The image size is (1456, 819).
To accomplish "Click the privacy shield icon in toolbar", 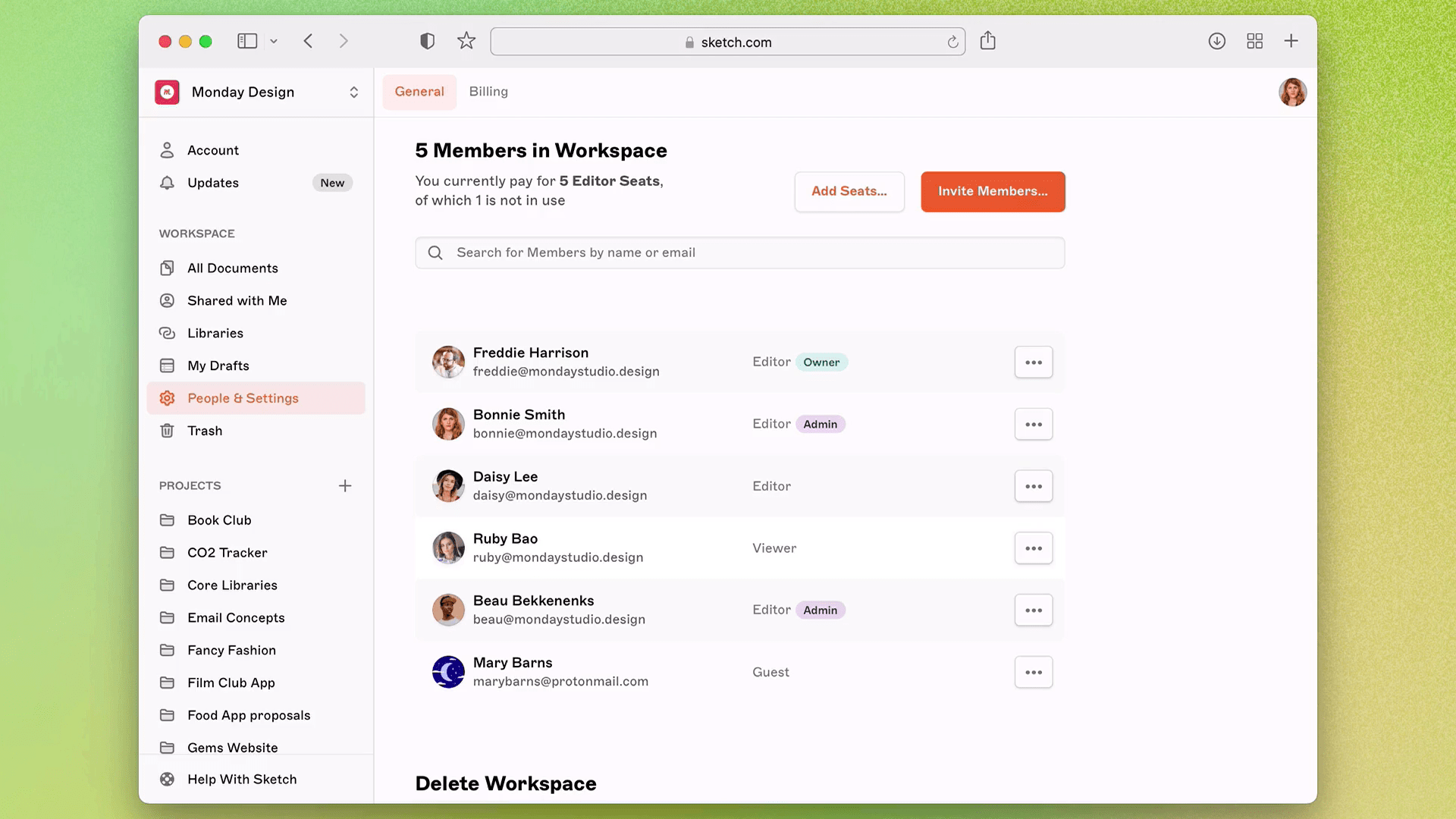I will tap(427, 41).
